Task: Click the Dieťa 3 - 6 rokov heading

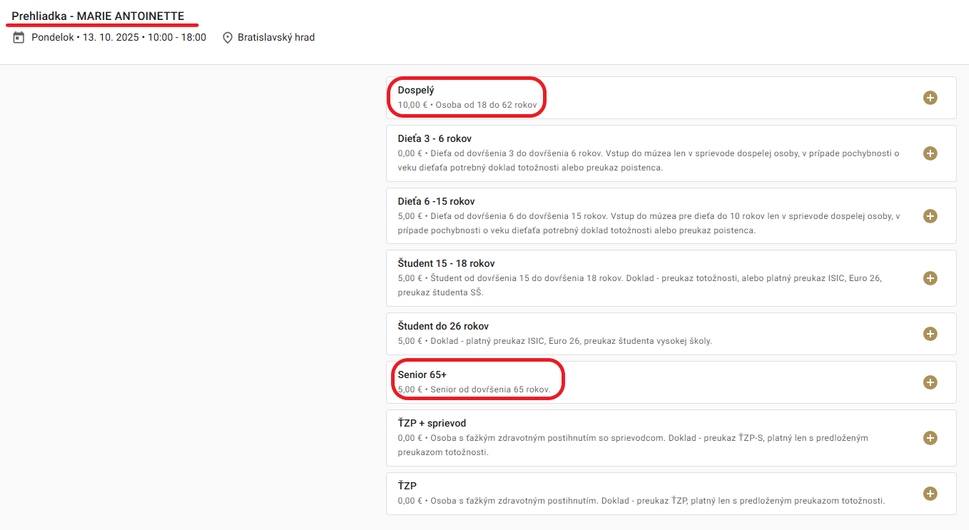Action: 434,138
